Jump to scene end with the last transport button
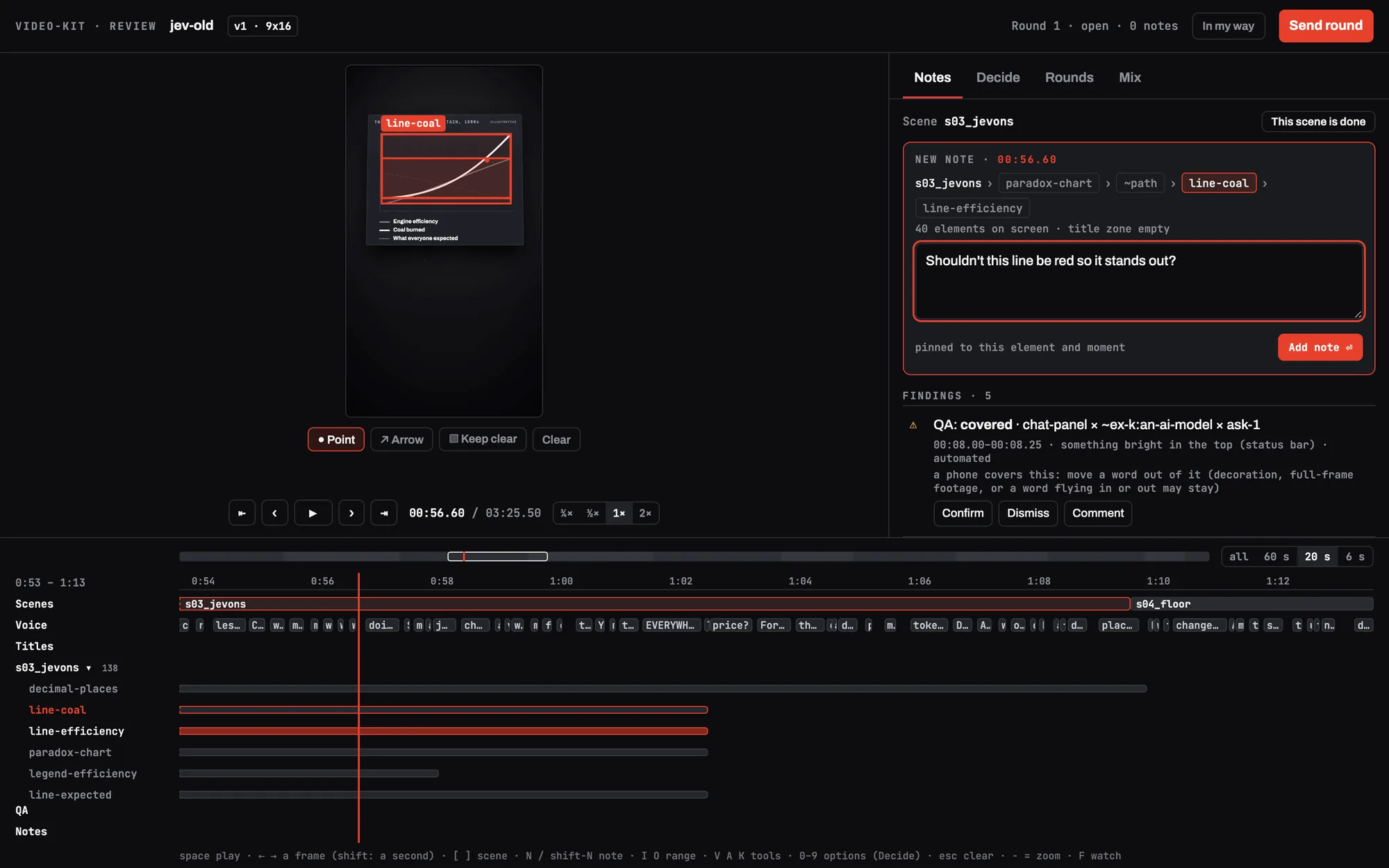The height and width of the screenshot is (868, 1389). click(x=384, y=513)
